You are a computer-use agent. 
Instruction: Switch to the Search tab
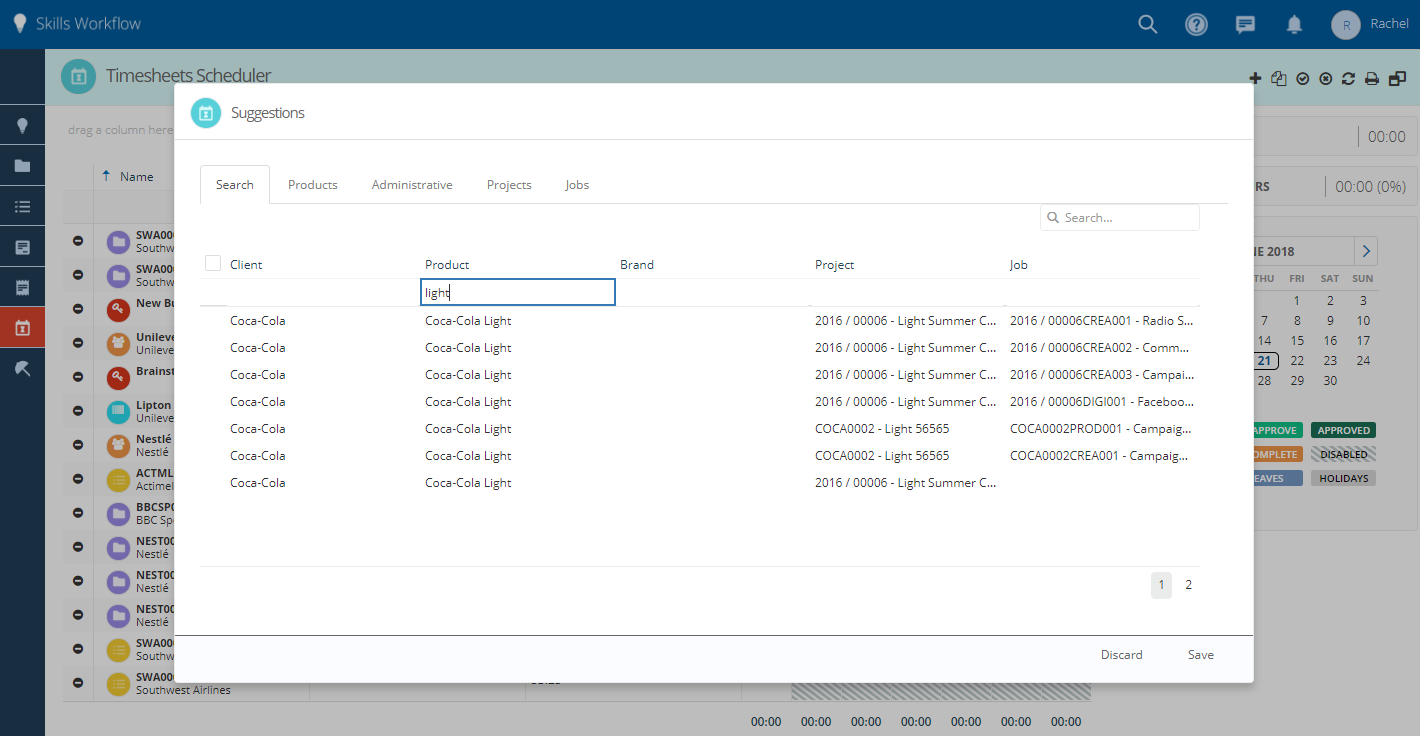coord(235,185)
